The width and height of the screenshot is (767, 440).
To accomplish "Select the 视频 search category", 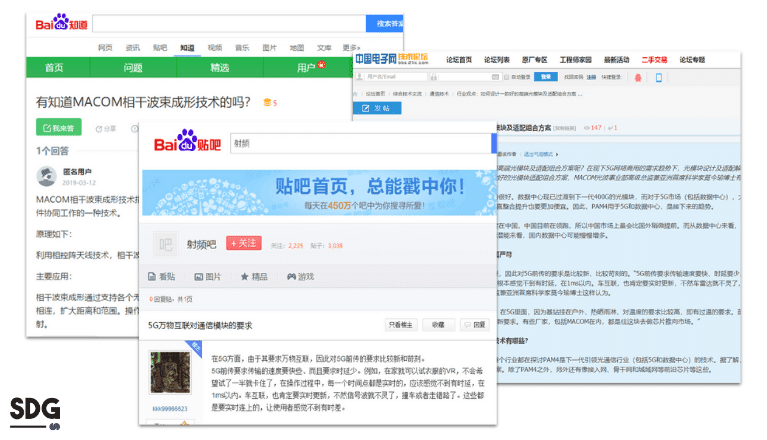I will pyautogui.click(x=215, y=47).
